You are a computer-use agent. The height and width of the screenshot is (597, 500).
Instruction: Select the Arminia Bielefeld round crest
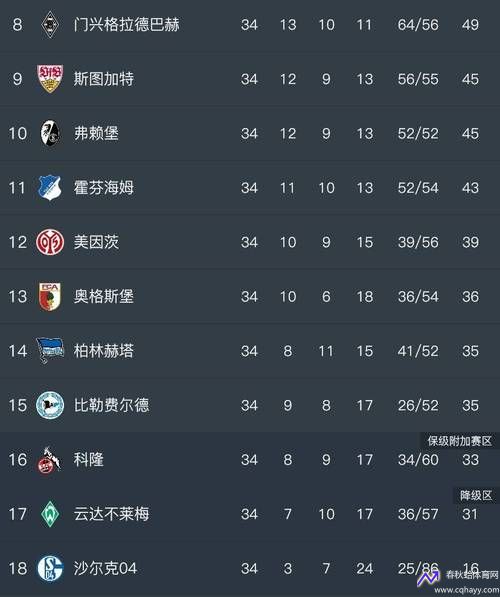pos(50,405)
